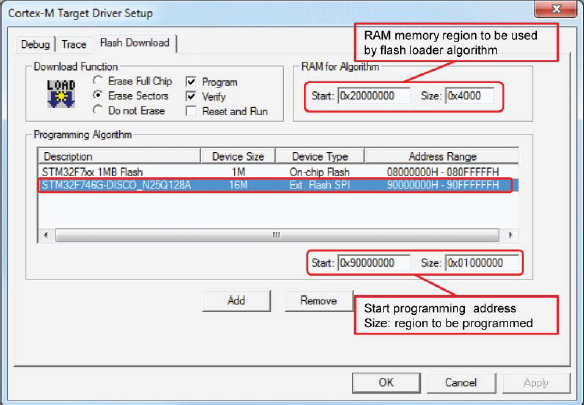
Task: Toggle the Verify checkbox
Action: click(x=191, y=96)
